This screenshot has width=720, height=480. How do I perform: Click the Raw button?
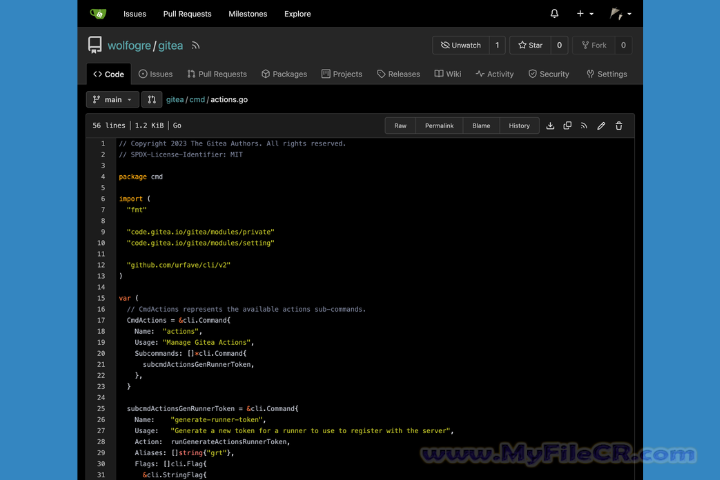[400, 126]
